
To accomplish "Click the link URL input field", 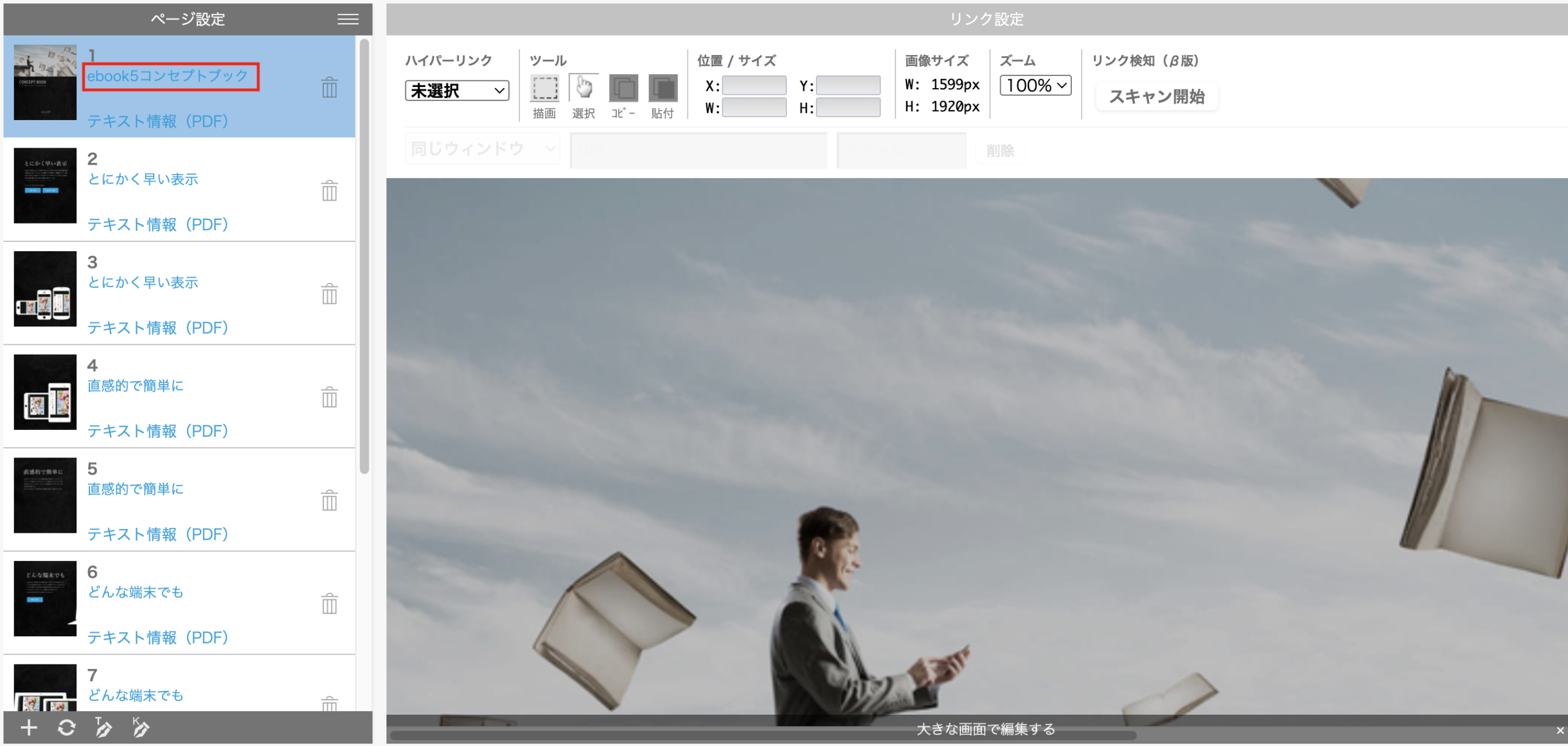I will point(698,150).
